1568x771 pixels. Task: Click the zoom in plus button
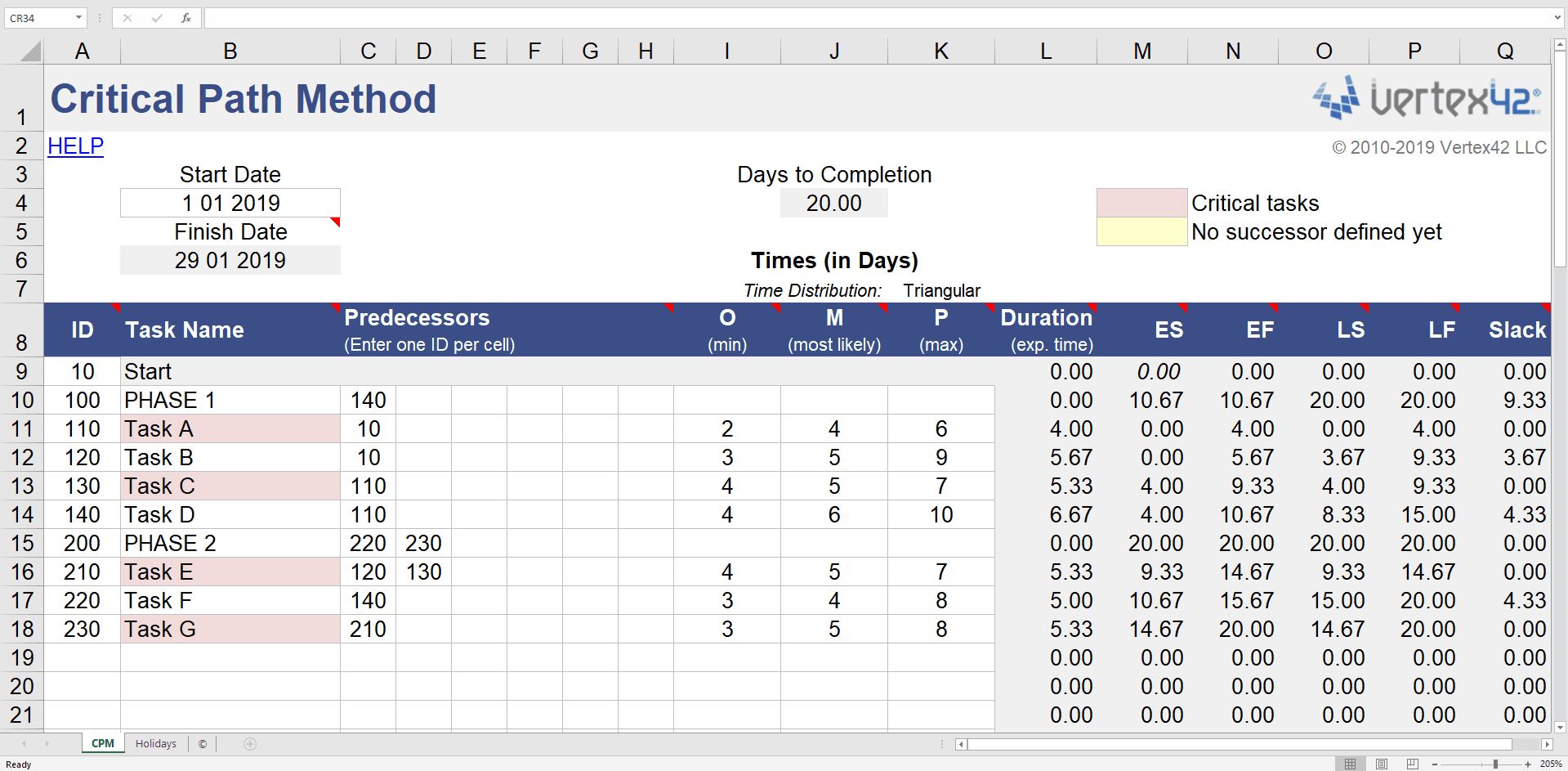(x=1528, y=764)
